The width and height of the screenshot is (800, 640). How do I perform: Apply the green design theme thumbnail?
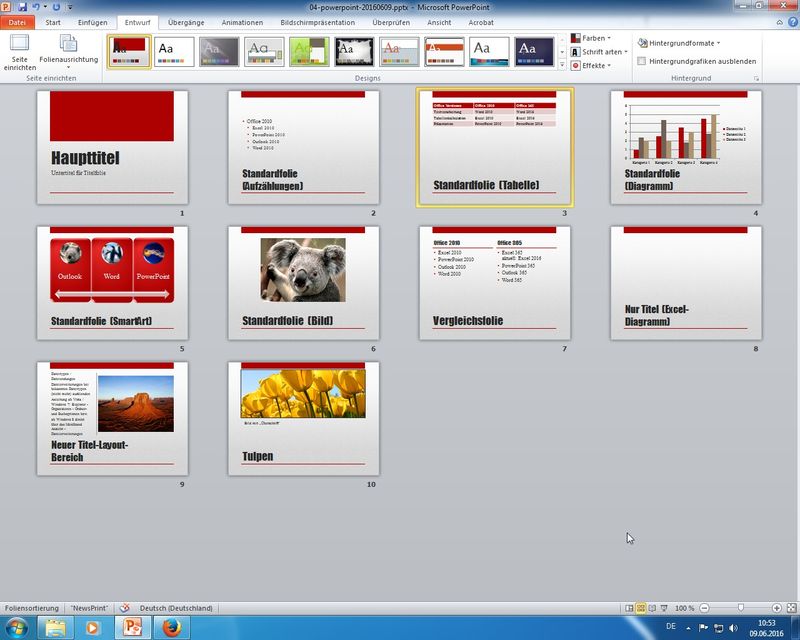pyautogui.click(x=309, y=51)
